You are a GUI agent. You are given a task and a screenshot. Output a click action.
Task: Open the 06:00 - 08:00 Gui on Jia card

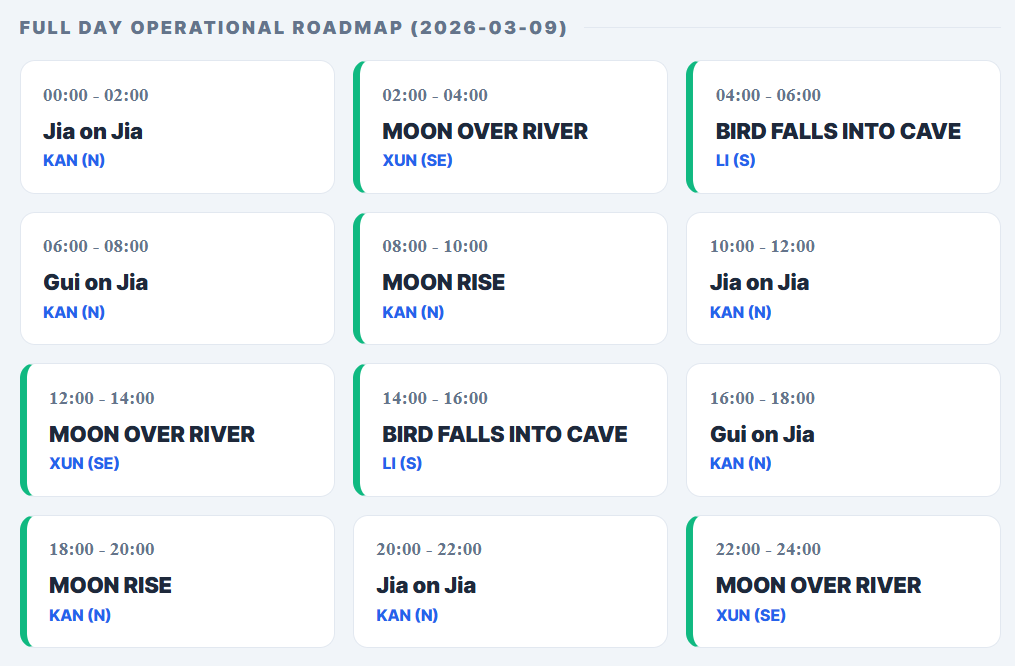point(177,278)
